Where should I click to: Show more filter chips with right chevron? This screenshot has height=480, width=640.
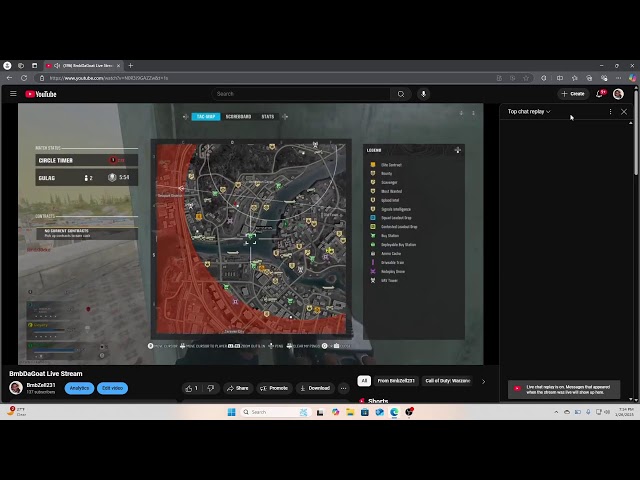coord(484,382)
